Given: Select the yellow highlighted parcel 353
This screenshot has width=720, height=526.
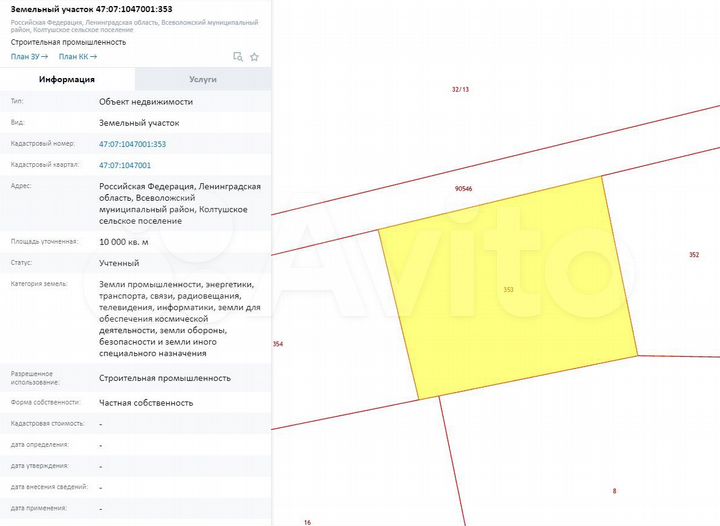Looking at the screenshot, I should coord(508,289).
